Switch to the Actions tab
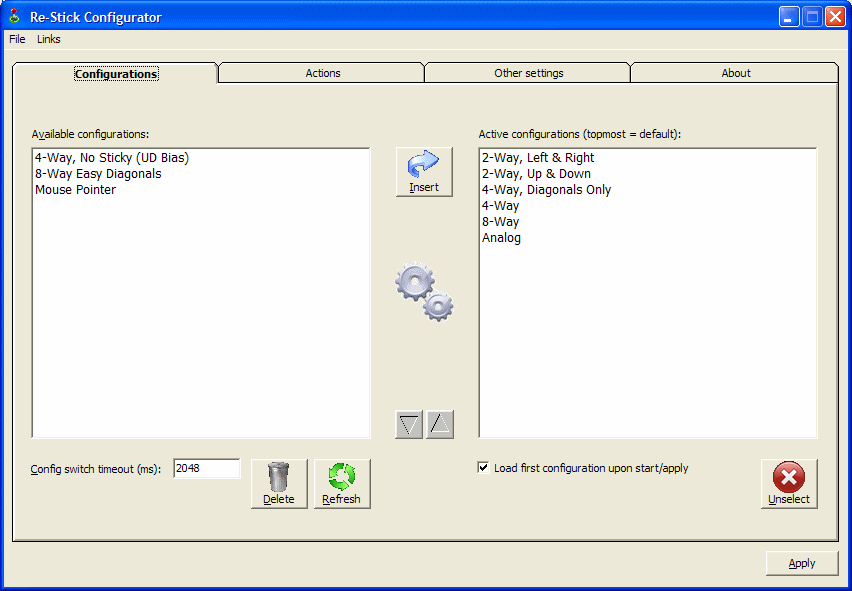The width and height of the screenshot is (852, 591). point(322,73)
